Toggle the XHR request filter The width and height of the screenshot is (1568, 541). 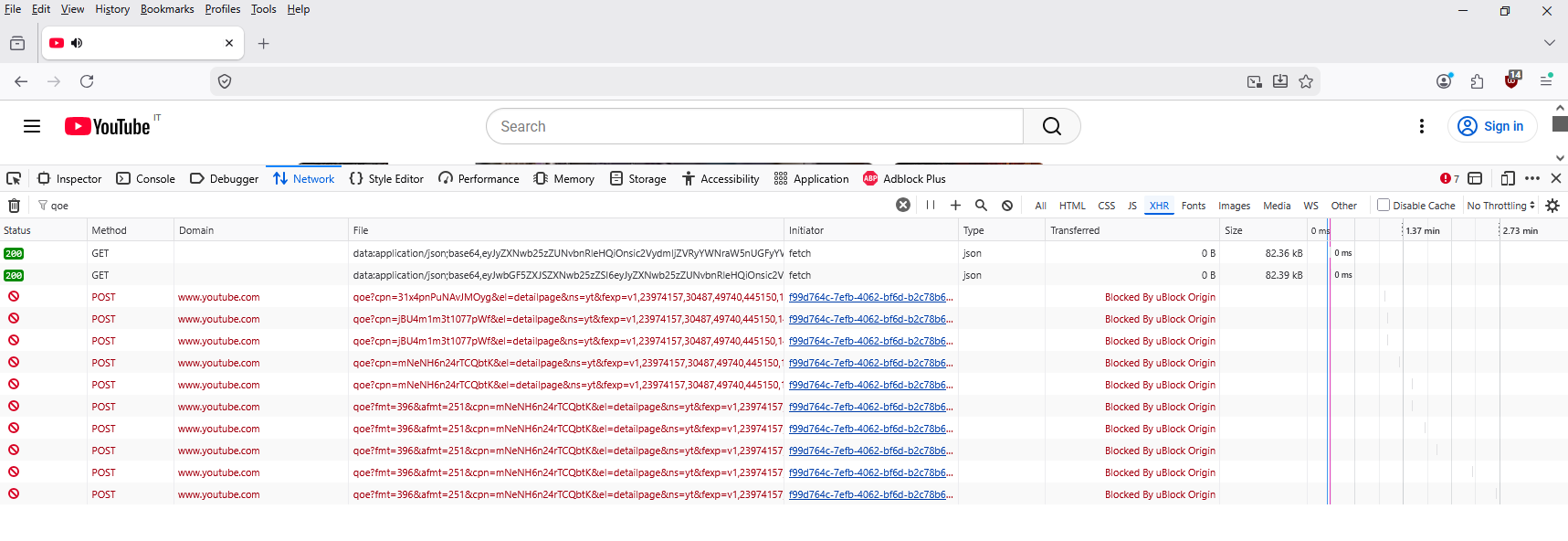[x=1159, y=206]
